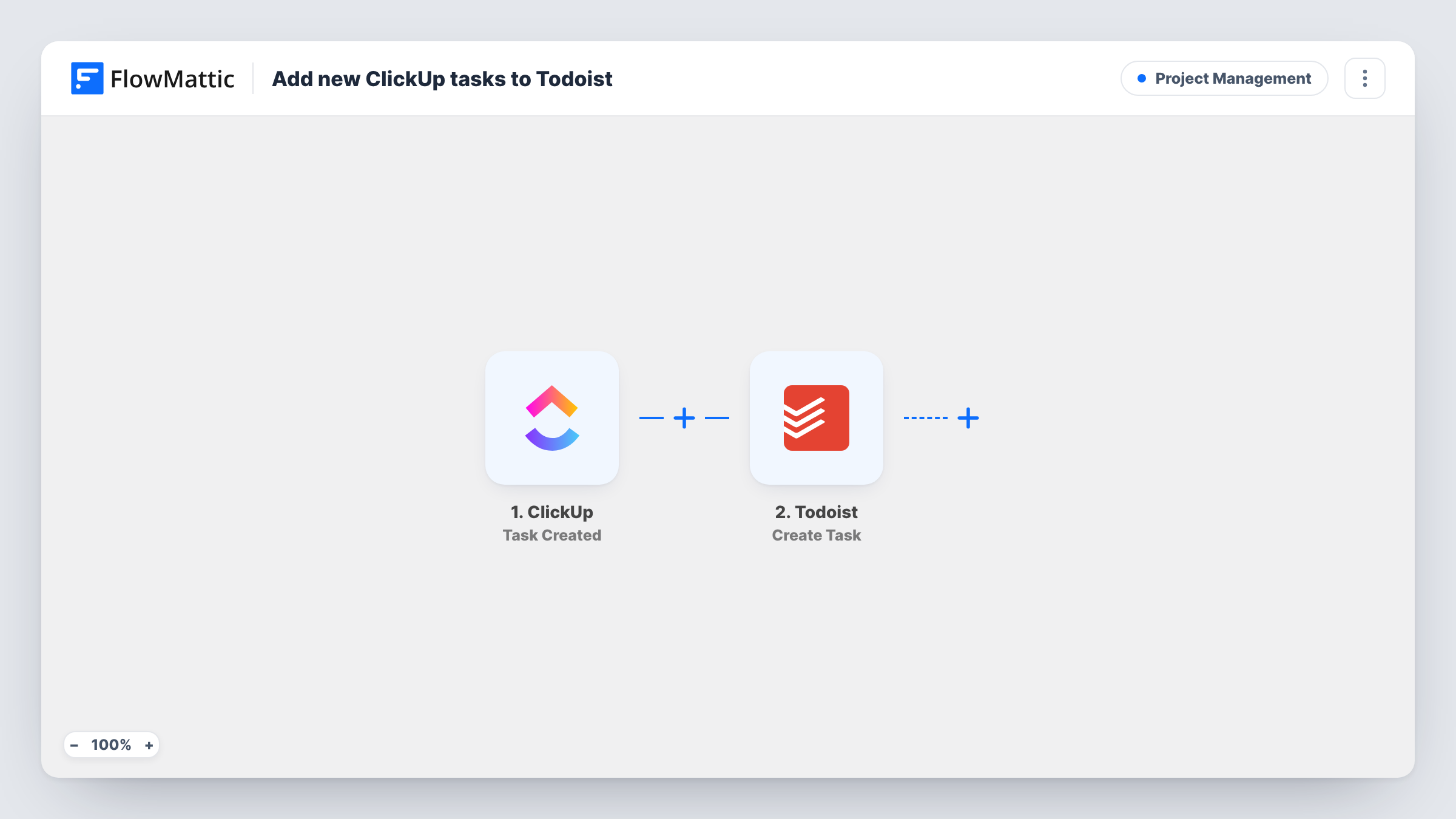The image size is (1456, 819).
Task: Select the '1. ClickUp' step label
Action: click(552, 512)
